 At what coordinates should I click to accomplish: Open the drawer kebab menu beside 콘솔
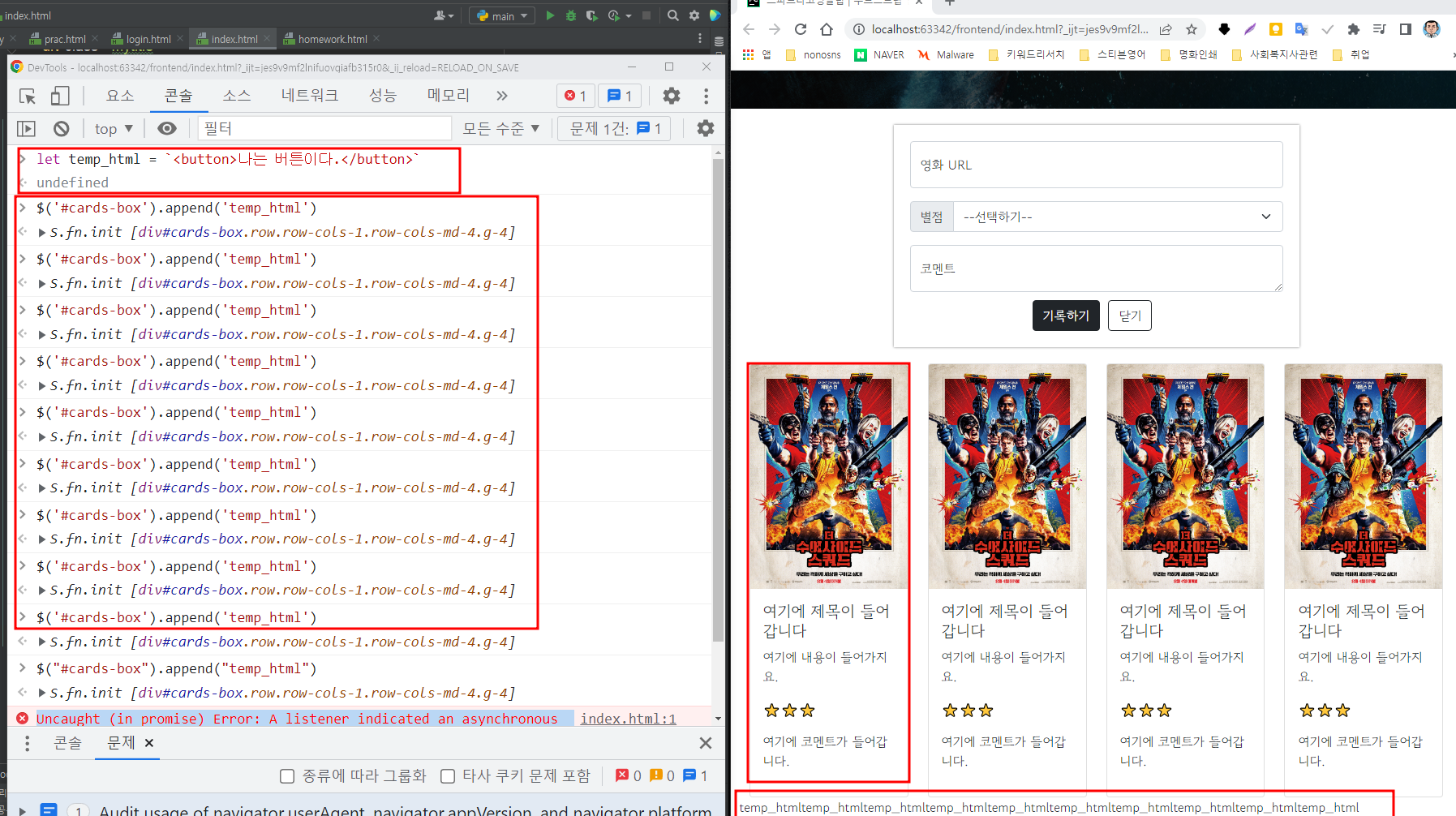coord(27,743)
